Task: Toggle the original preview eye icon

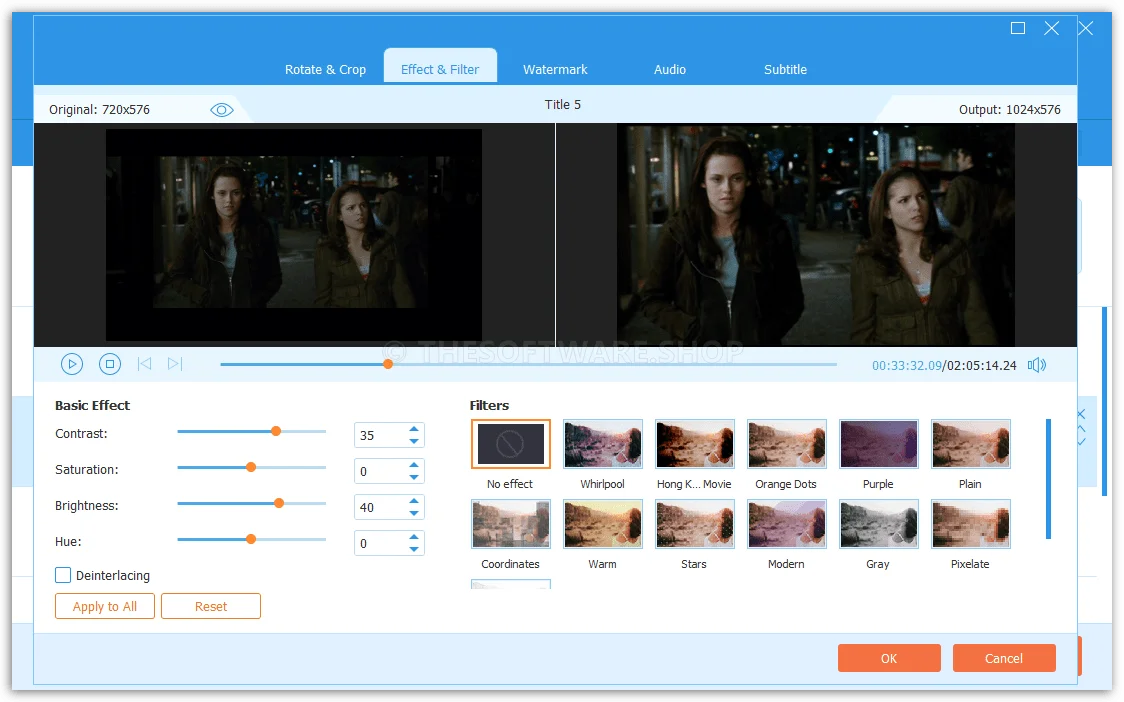Action: pyautogui.click(x=222, y=110)
